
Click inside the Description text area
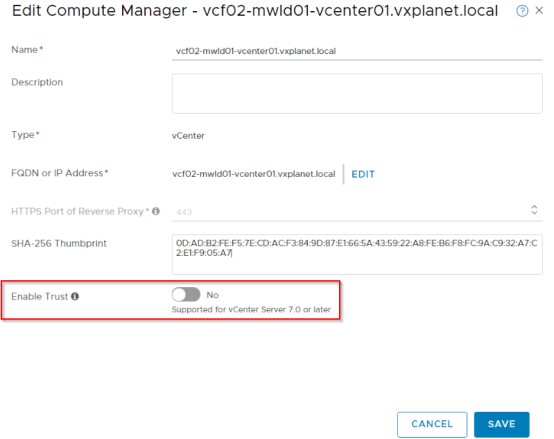(357, 94)
